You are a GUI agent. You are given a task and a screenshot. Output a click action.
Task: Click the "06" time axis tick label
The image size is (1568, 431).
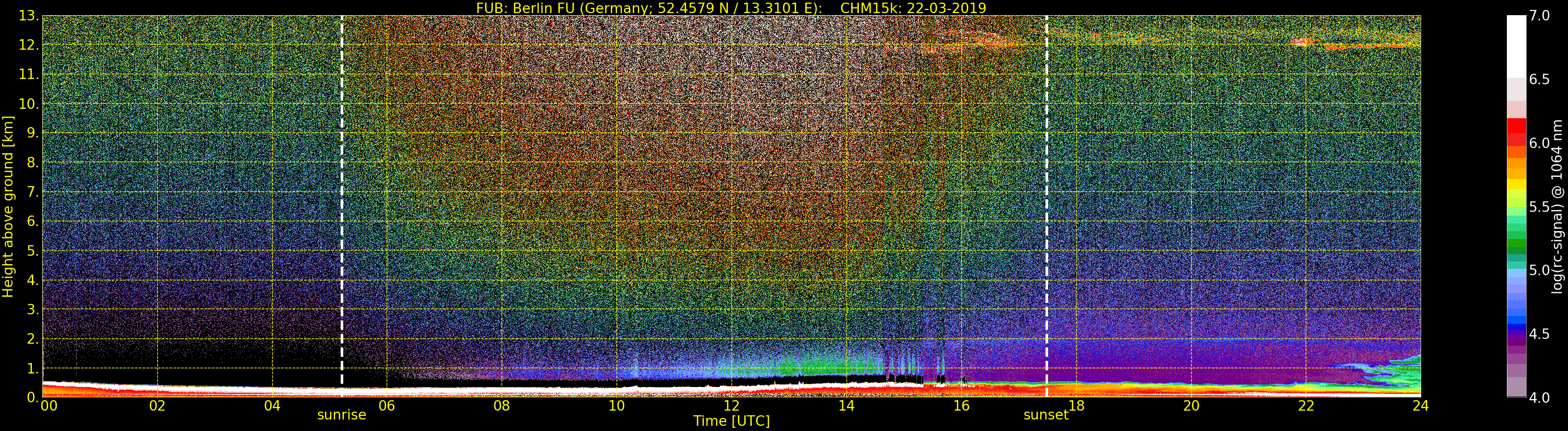click(387, 406)
